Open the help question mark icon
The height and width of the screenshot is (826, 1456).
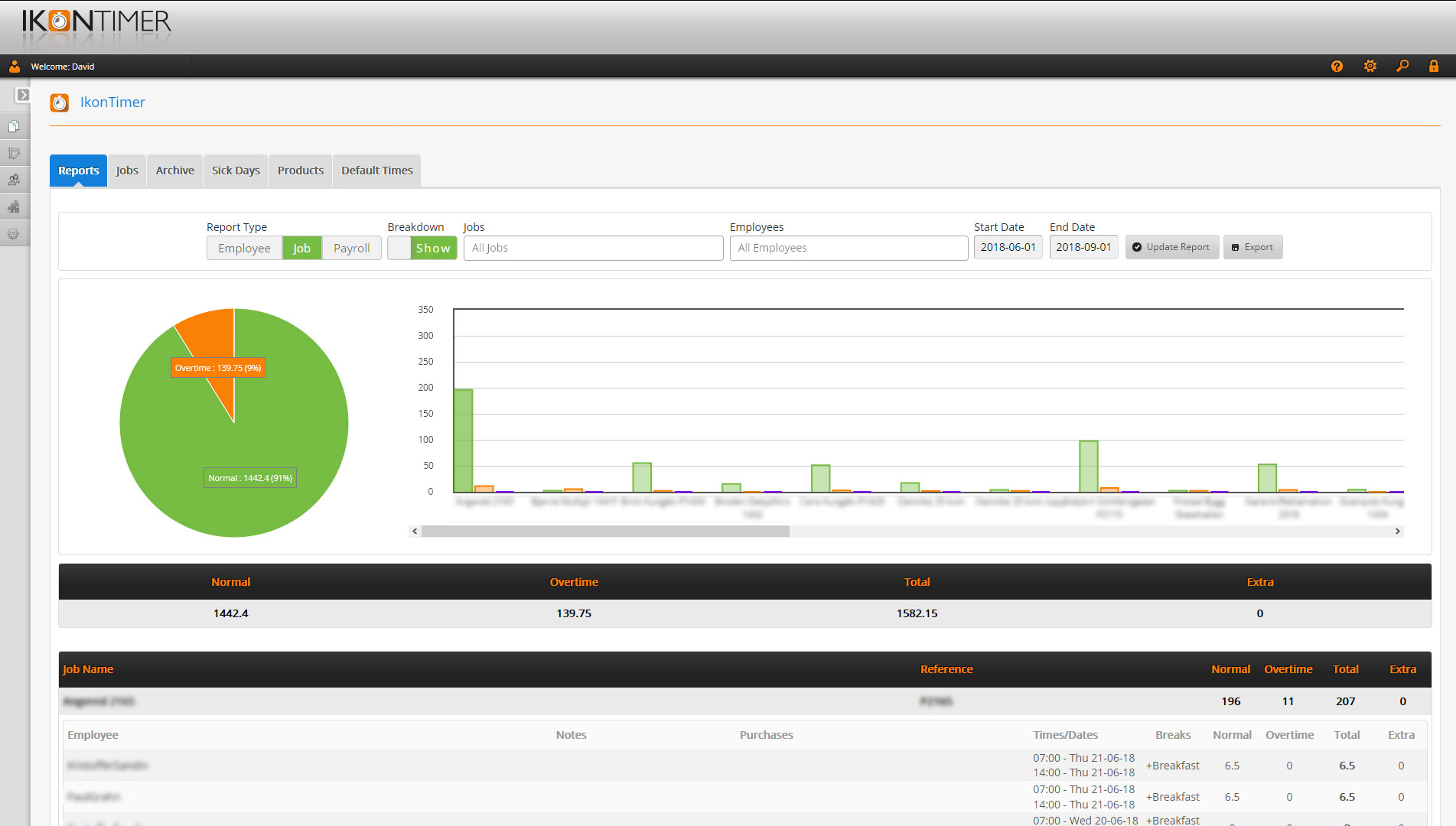click(1337, 67)
